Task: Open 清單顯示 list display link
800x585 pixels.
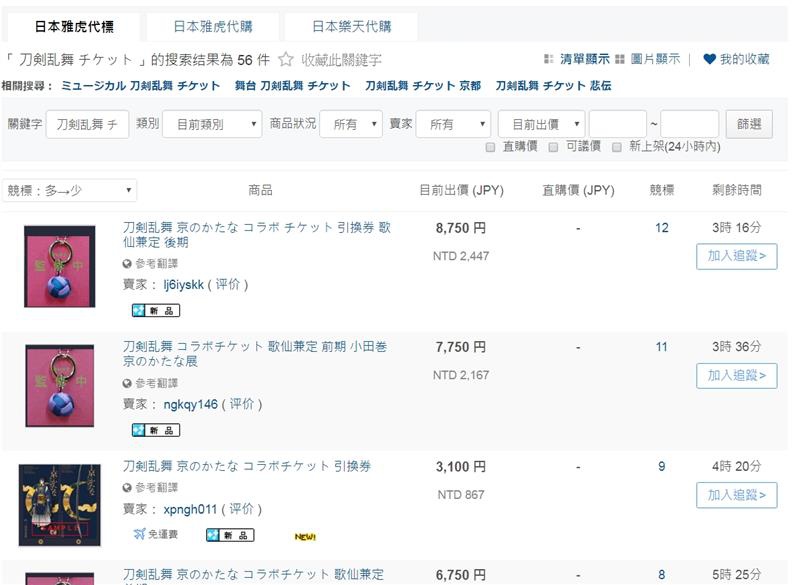Action: pos(585,59)
